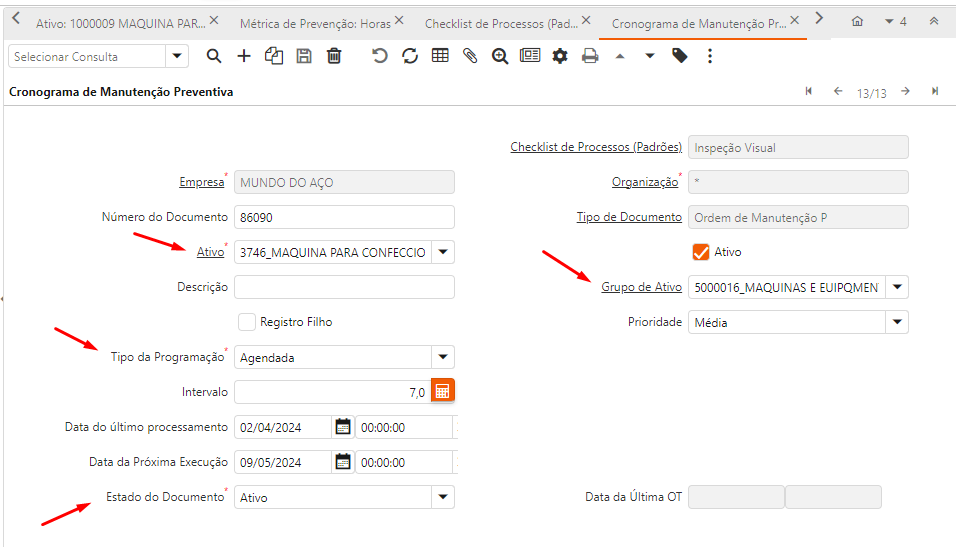Open the Tipo da Programação dropdown
The width and height of the screenshot is (956, 547).
(x=442, y=357)
